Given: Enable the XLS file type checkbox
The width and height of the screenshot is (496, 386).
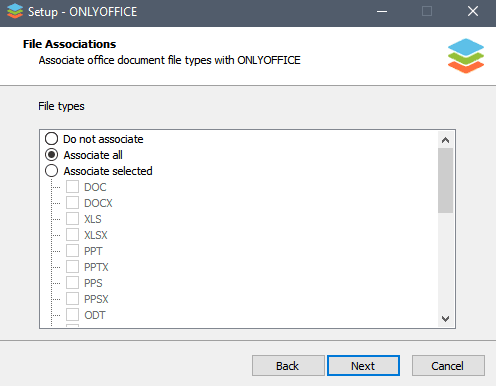Looking at the screenshot, I should point(72,219).
